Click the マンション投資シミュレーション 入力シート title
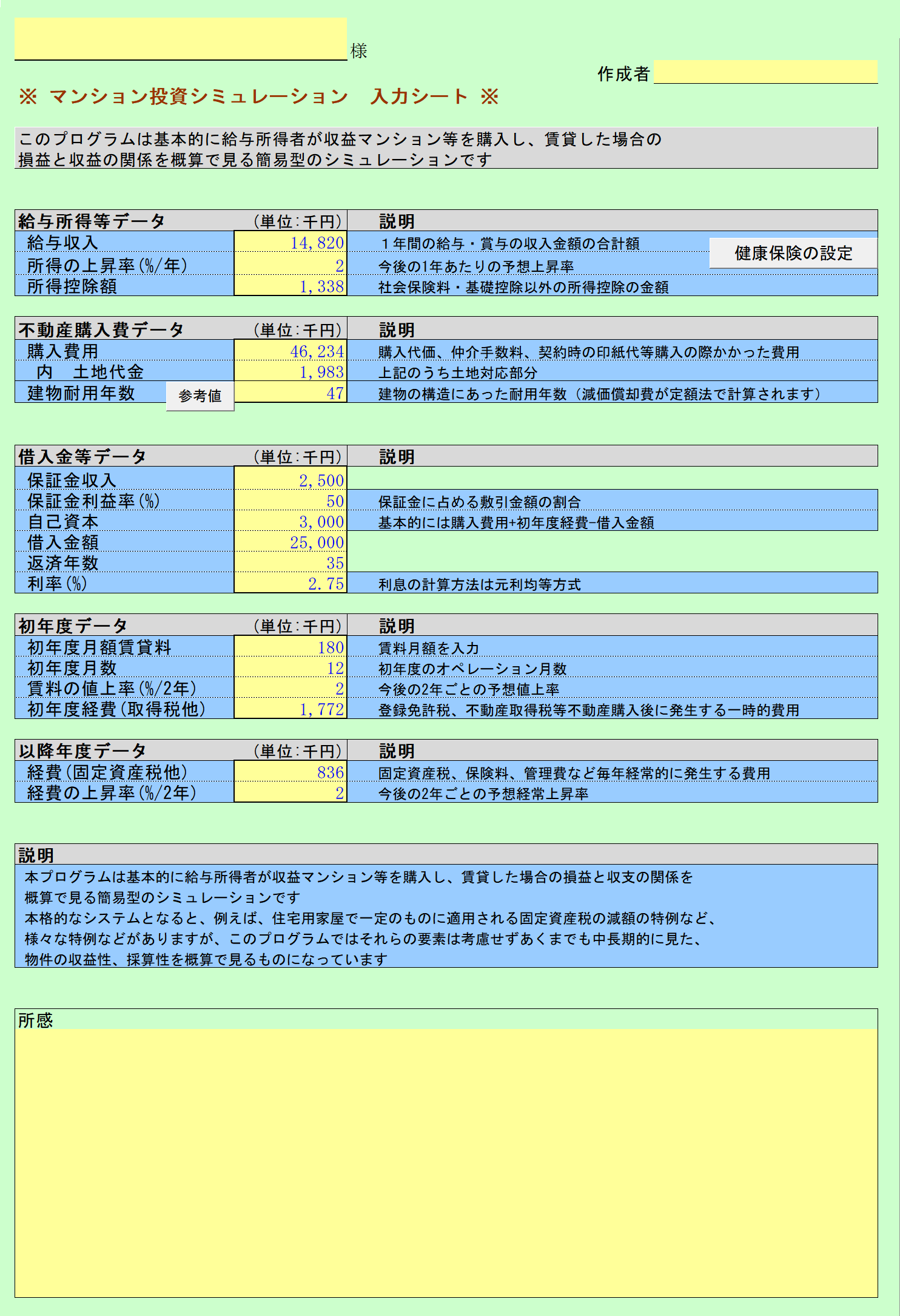Screen dimensions: 900x1316 coord(259,96)
